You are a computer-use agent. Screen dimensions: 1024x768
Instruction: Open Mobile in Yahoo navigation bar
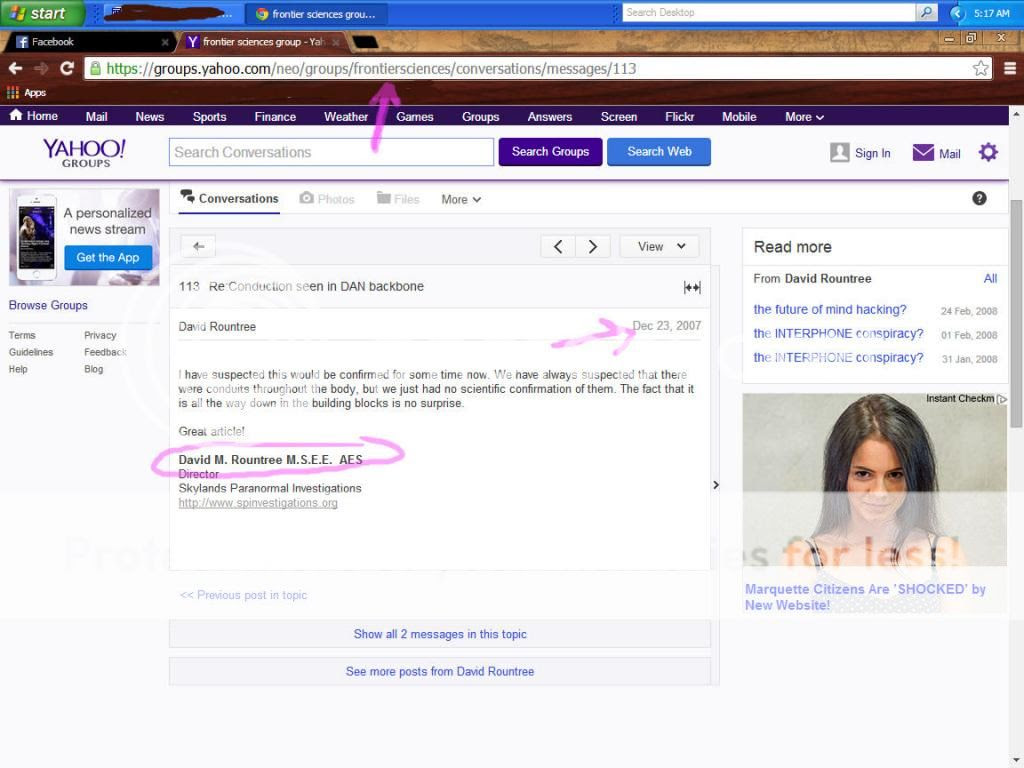739,117
